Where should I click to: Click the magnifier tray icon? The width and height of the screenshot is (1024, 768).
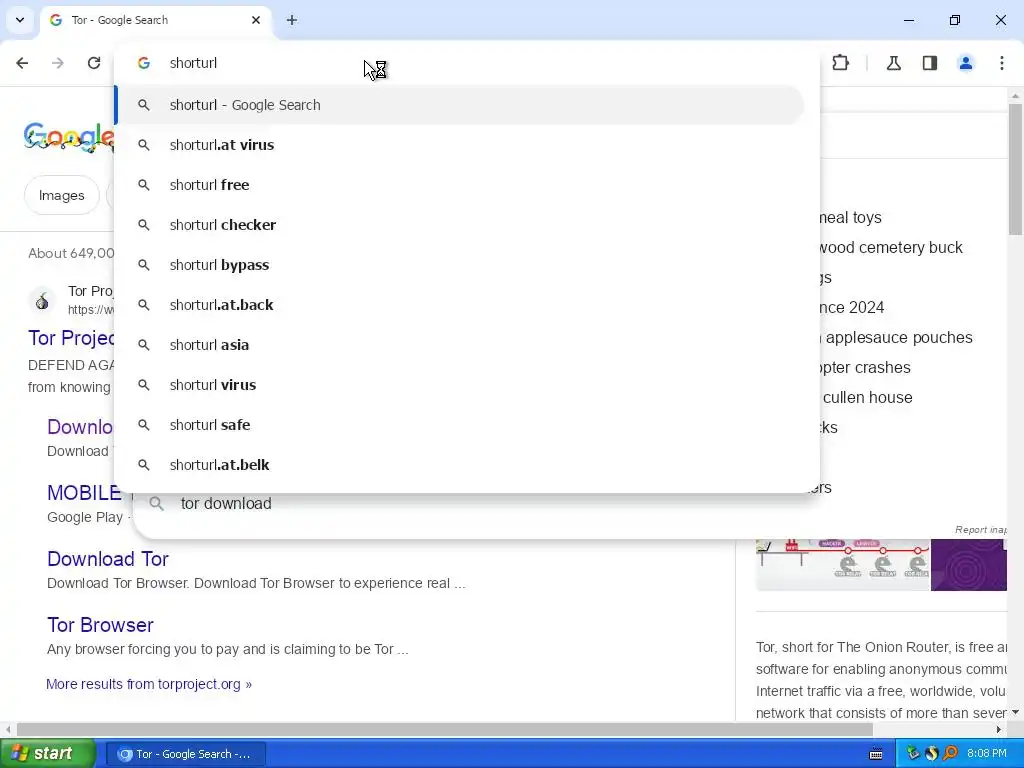pyautogui.click(x=950, y=754)
